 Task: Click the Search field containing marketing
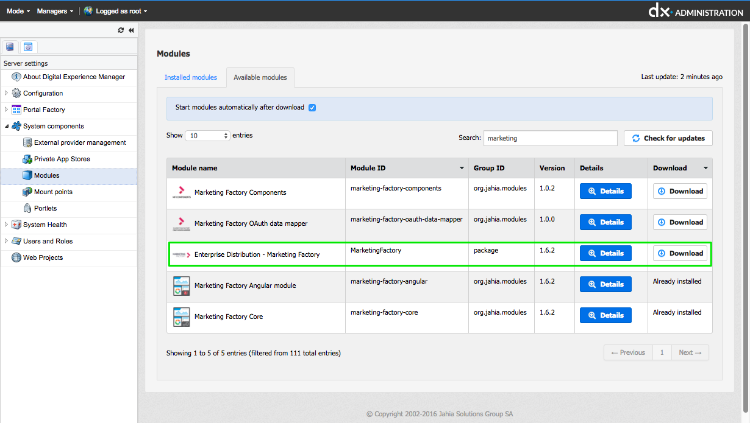click(x=551, y=138)
